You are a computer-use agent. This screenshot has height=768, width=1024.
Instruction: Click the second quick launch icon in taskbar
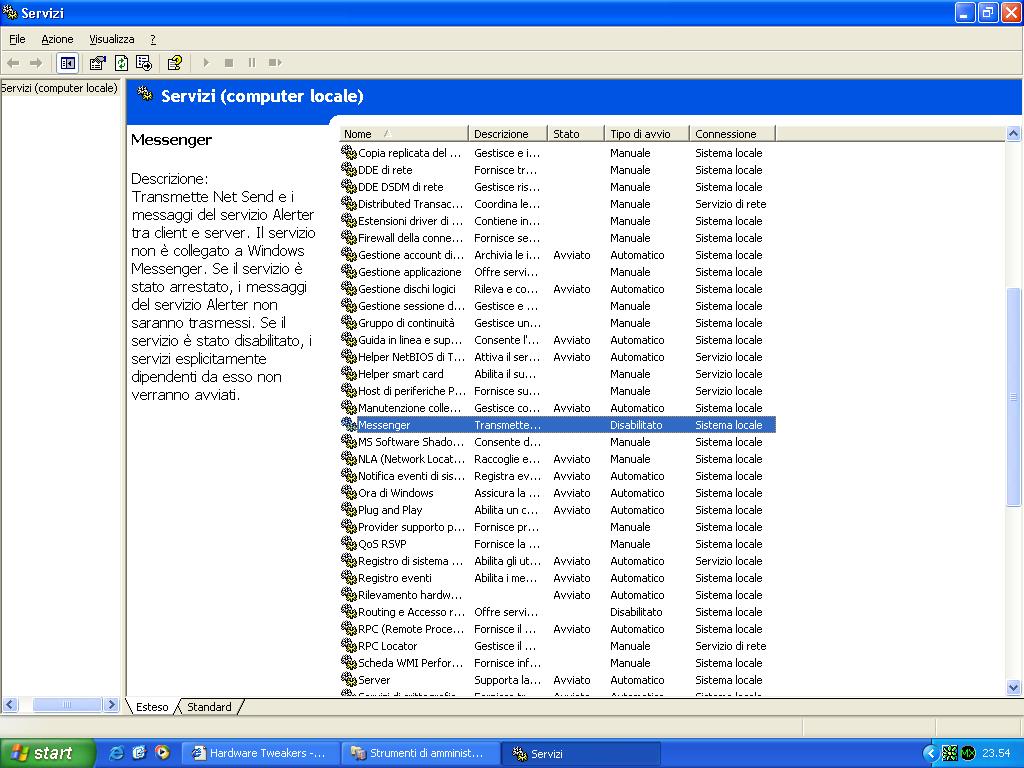139,752
